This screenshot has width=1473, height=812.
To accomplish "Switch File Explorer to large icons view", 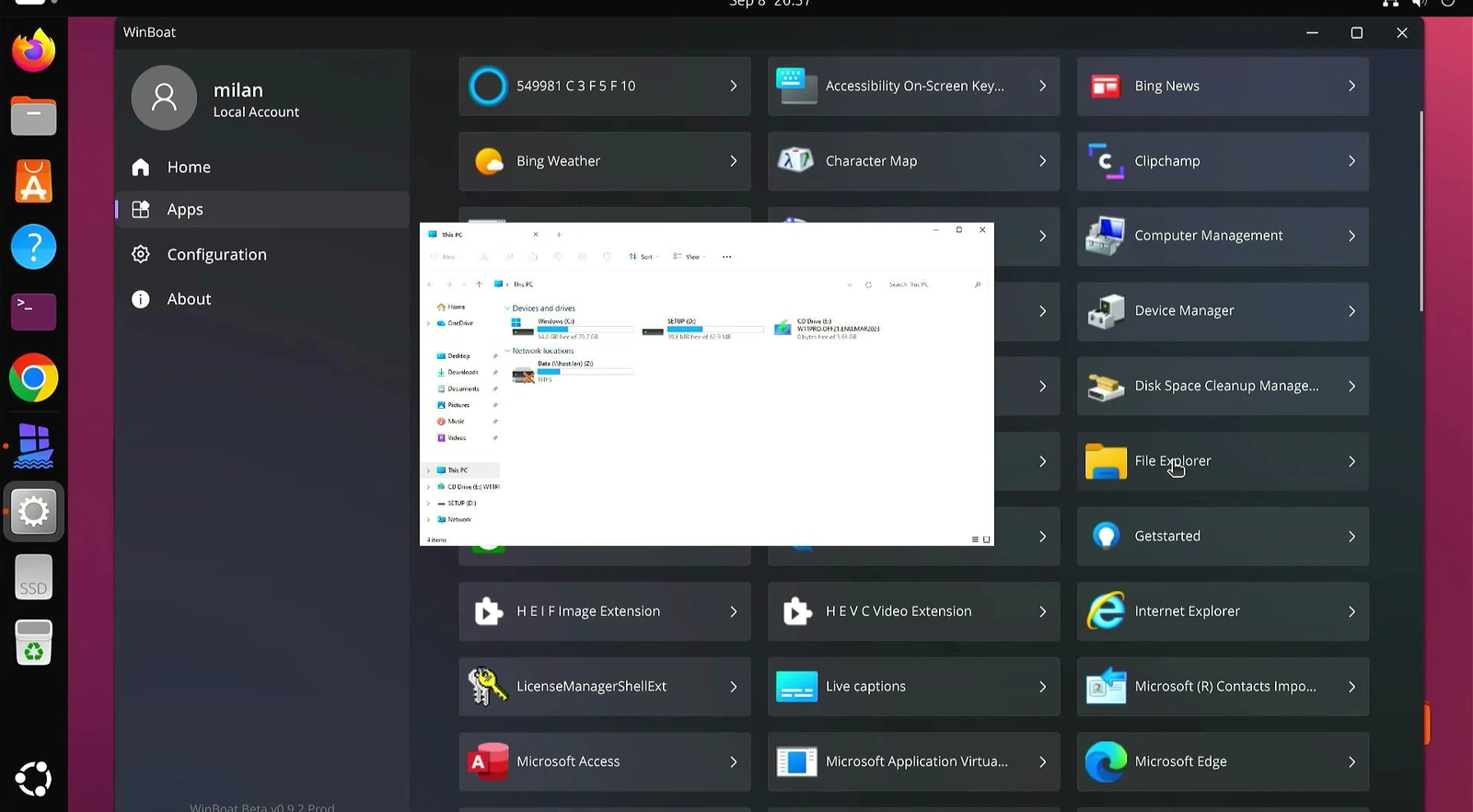I will (x=986, y=539).
